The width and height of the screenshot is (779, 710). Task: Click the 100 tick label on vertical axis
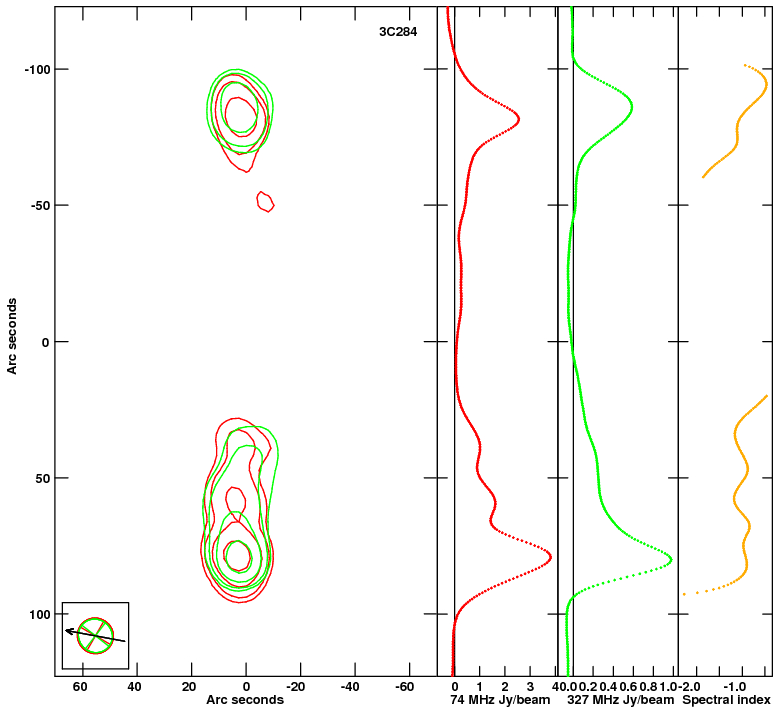[x=40, y=615]
